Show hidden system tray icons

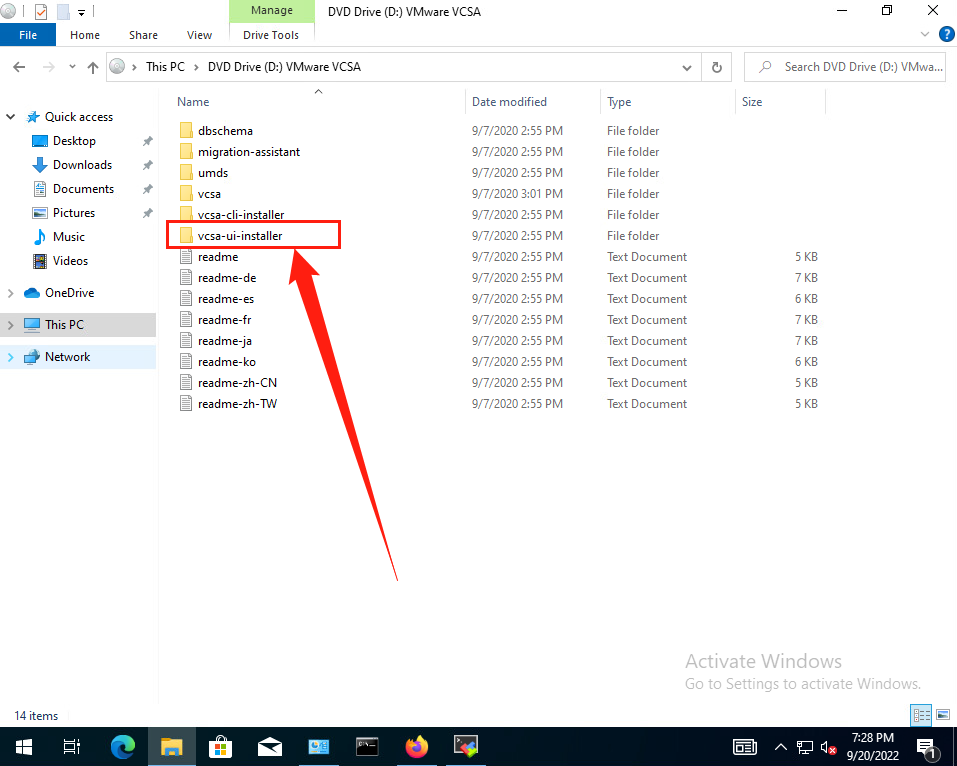(781, 747)
